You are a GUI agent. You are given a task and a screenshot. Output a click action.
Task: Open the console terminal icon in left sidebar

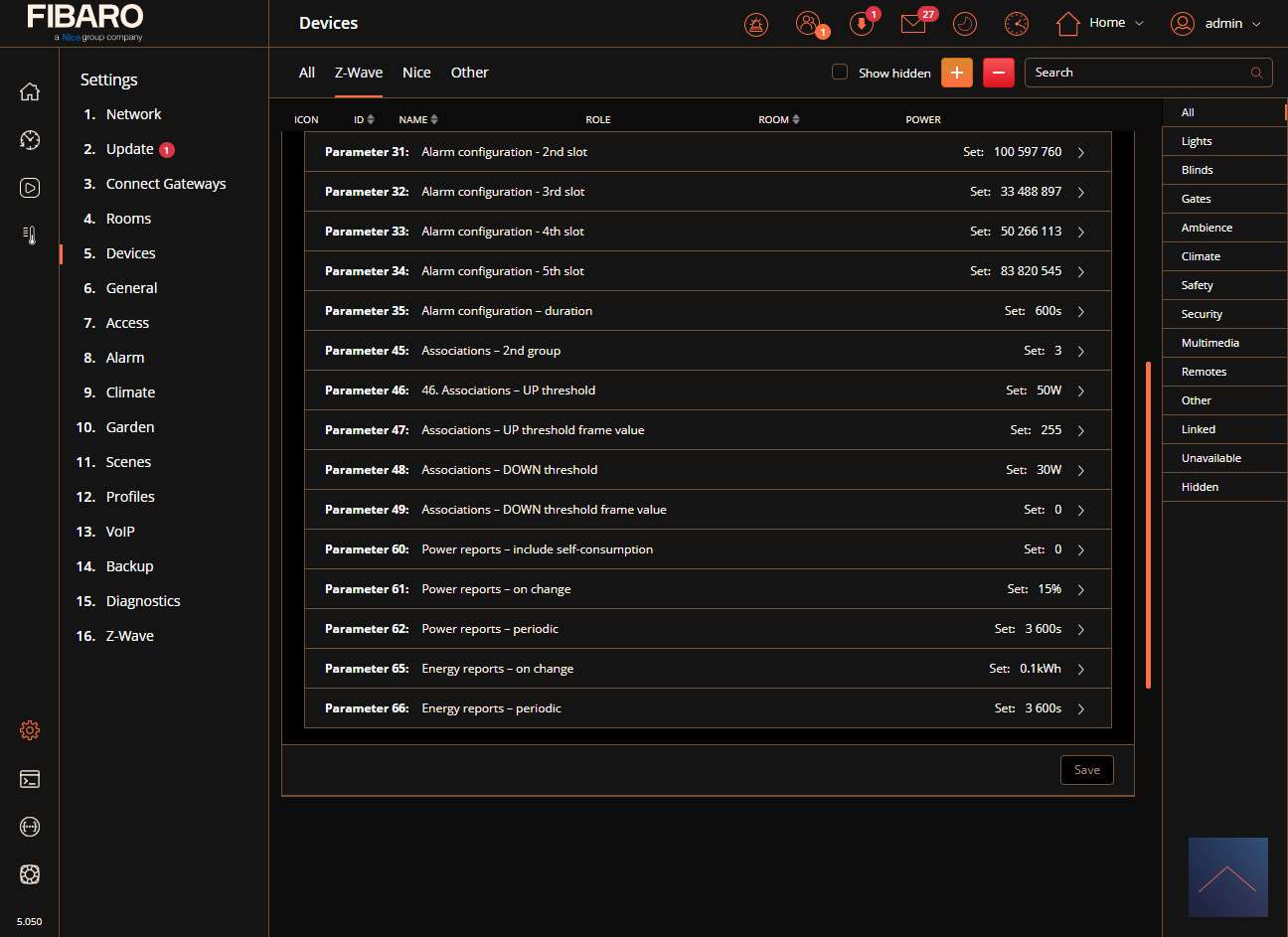pyautogui.click(x=30, y=779)
